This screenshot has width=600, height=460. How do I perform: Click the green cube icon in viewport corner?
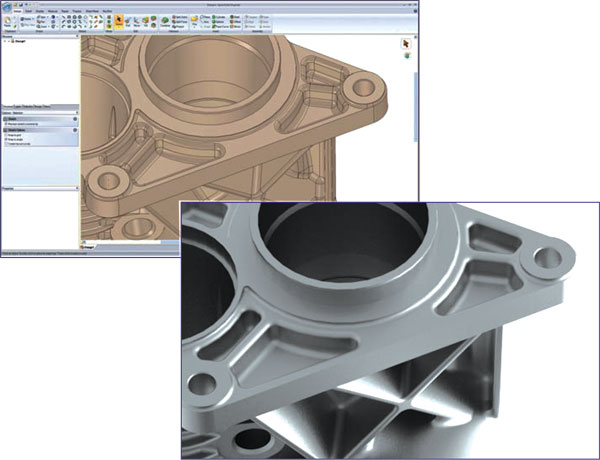click(407, 56)
